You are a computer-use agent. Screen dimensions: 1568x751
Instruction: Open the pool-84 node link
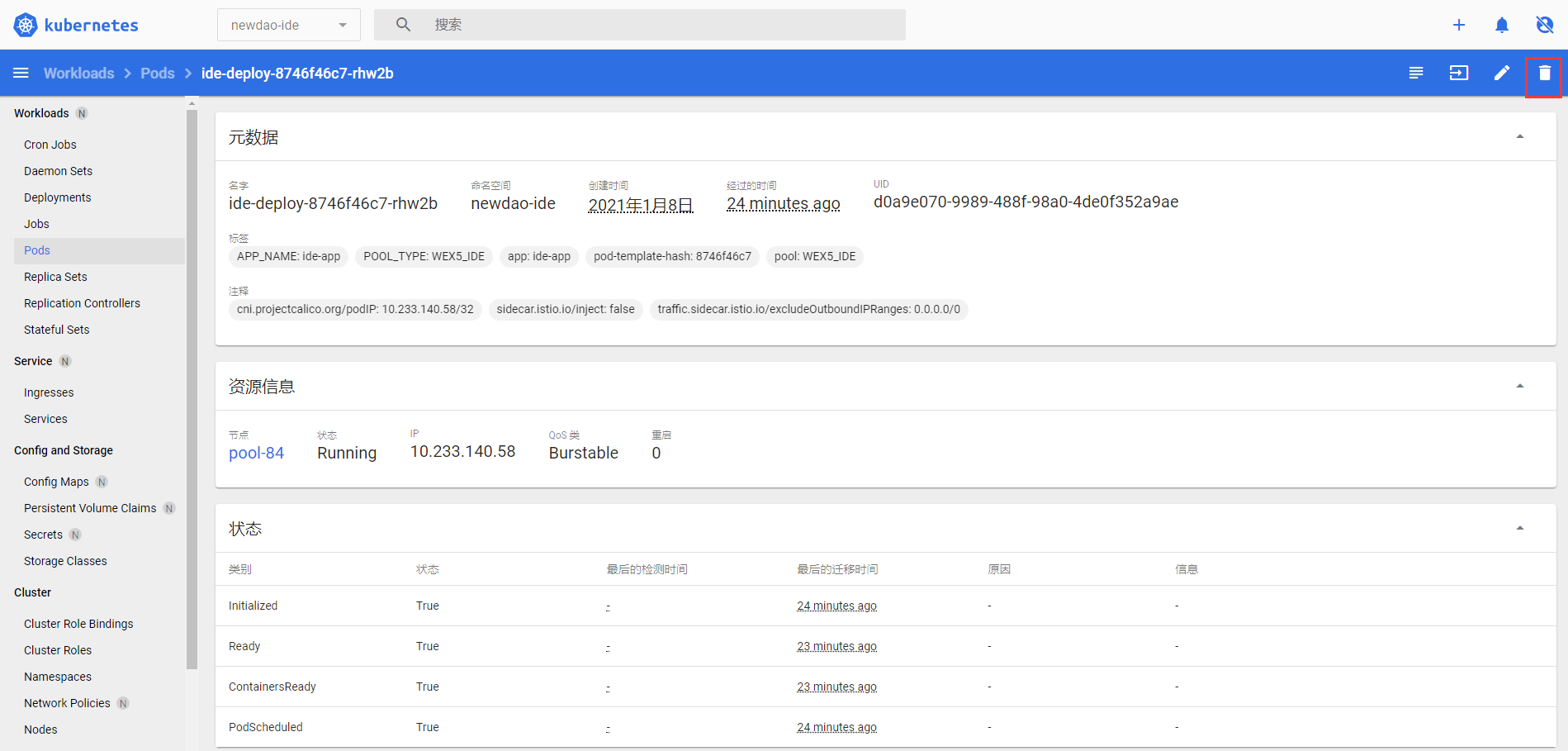click(256, 453)
